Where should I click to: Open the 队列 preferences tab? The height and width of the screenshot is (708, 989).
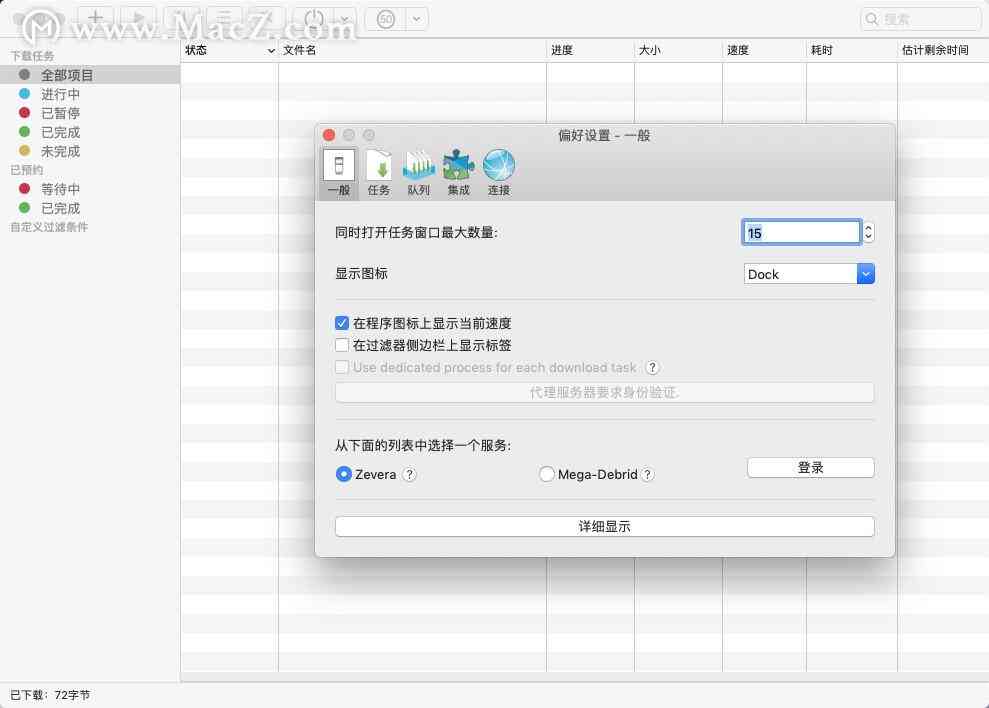tap(418, 172)
